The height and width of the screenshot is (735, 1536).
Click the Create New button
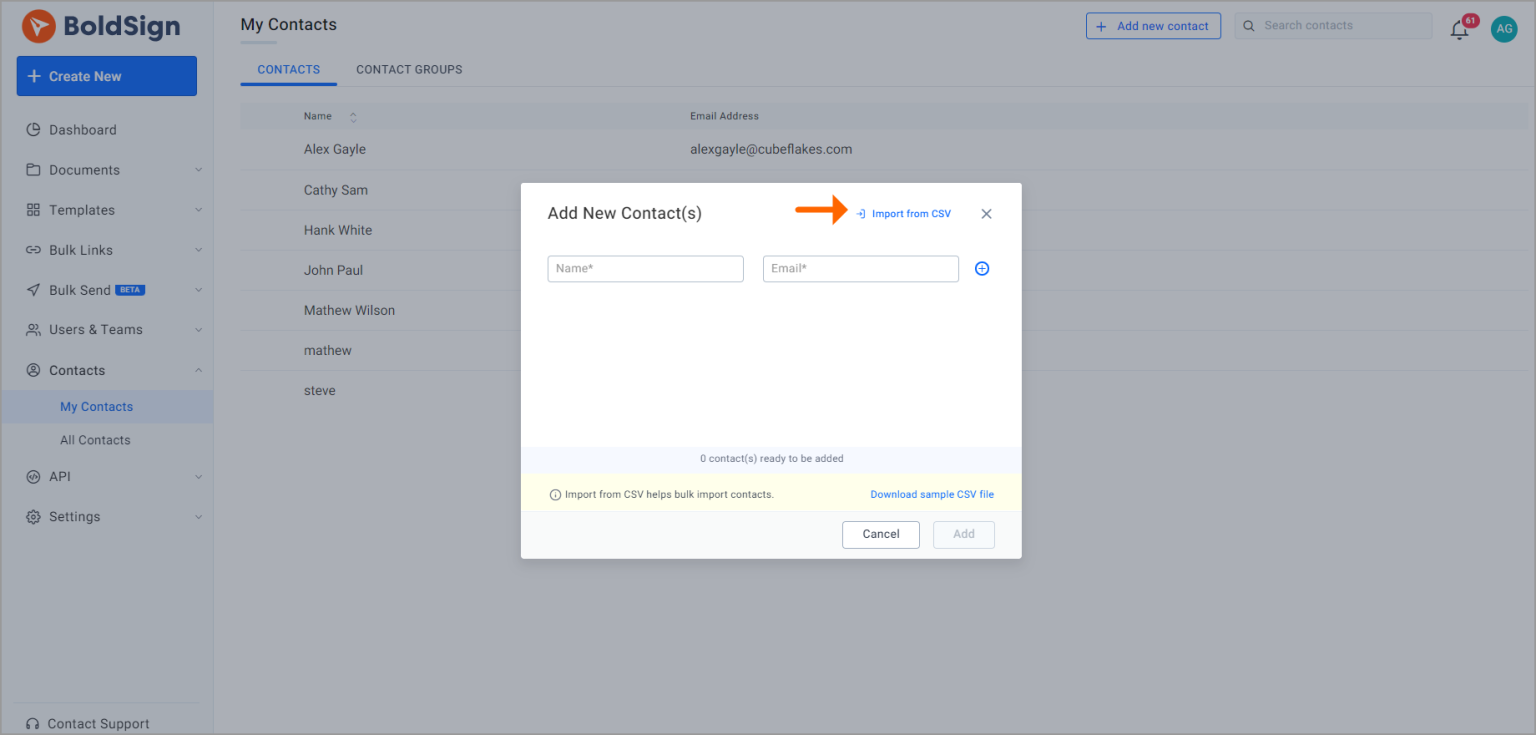106,76
